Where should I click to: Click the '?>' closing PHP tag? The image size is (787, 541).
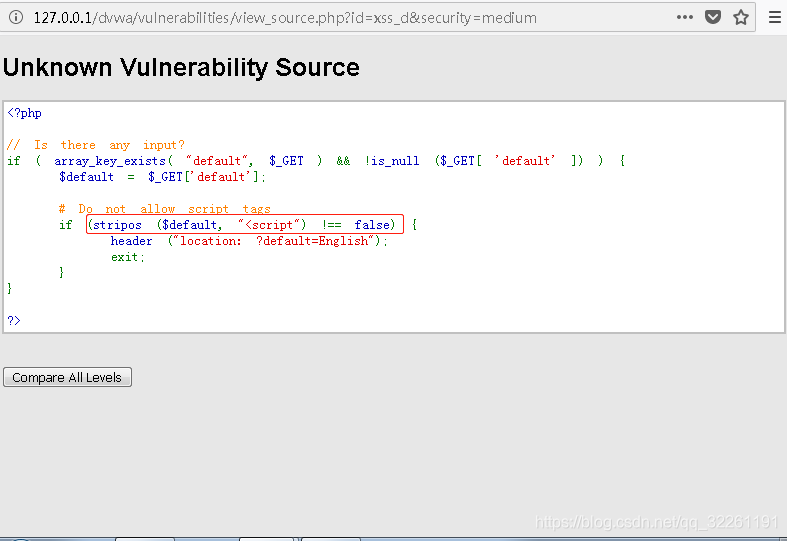tap(14, 320)
